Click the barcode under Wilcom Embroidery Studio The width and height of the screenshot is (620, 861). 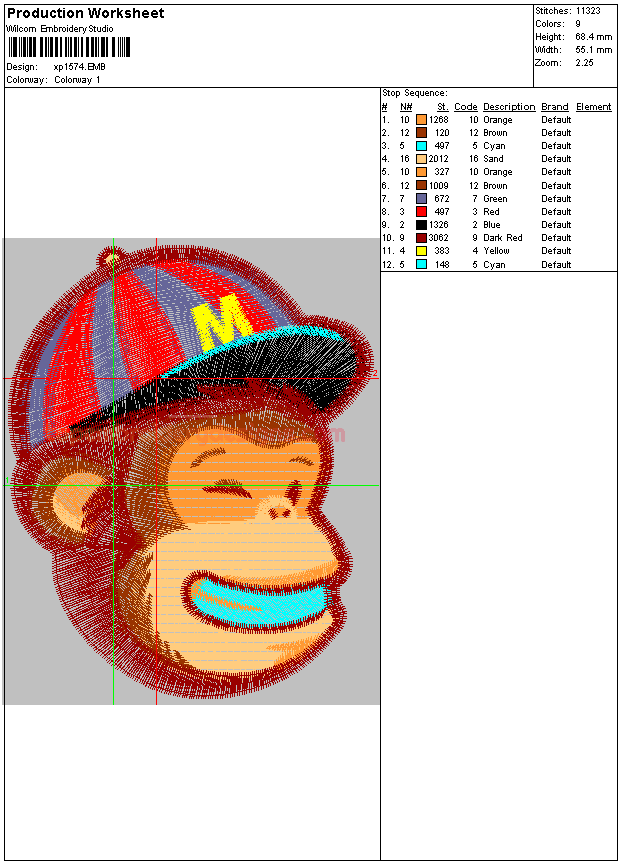(x=69, y=47)
